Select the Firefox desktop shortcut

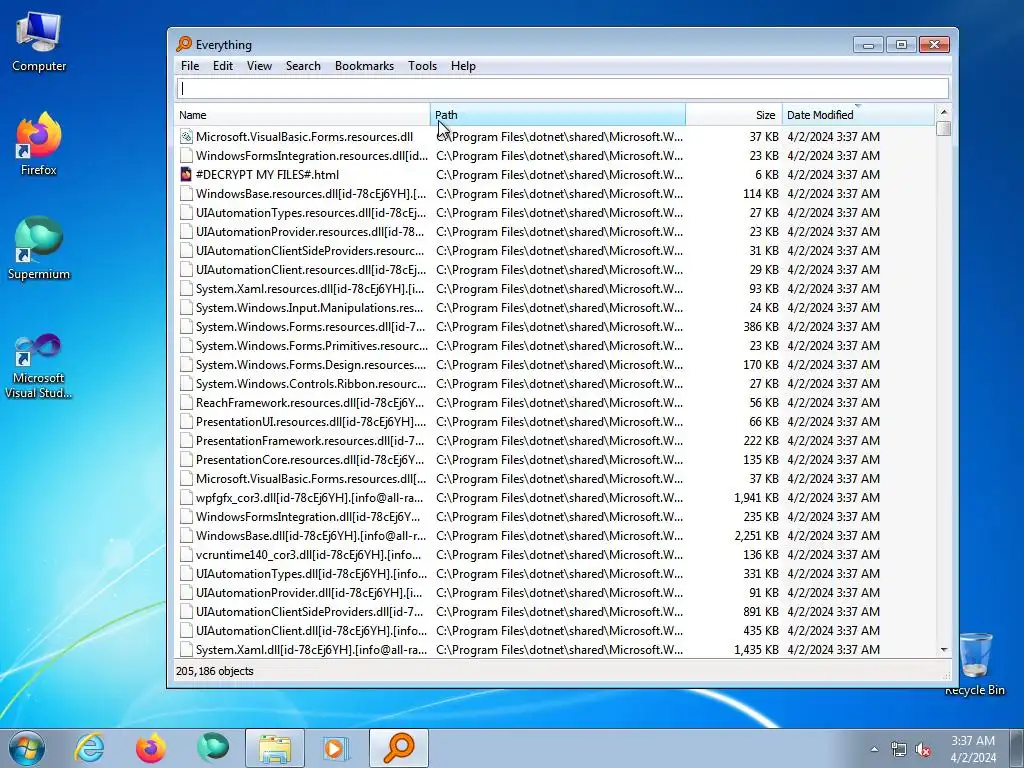pos(39,144)
